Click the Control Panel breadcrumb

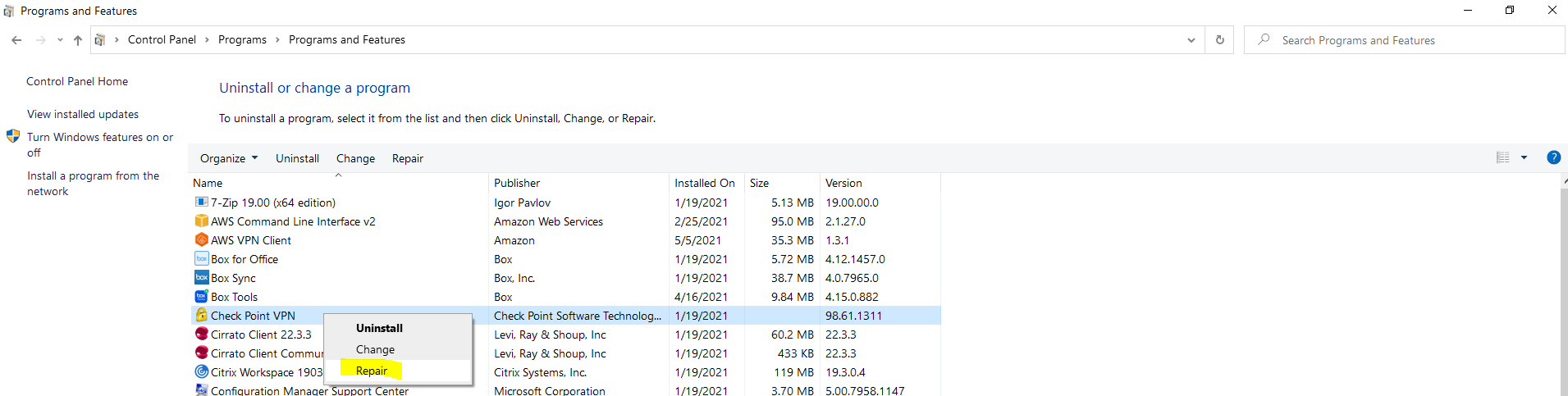click(x=162, y=39)
